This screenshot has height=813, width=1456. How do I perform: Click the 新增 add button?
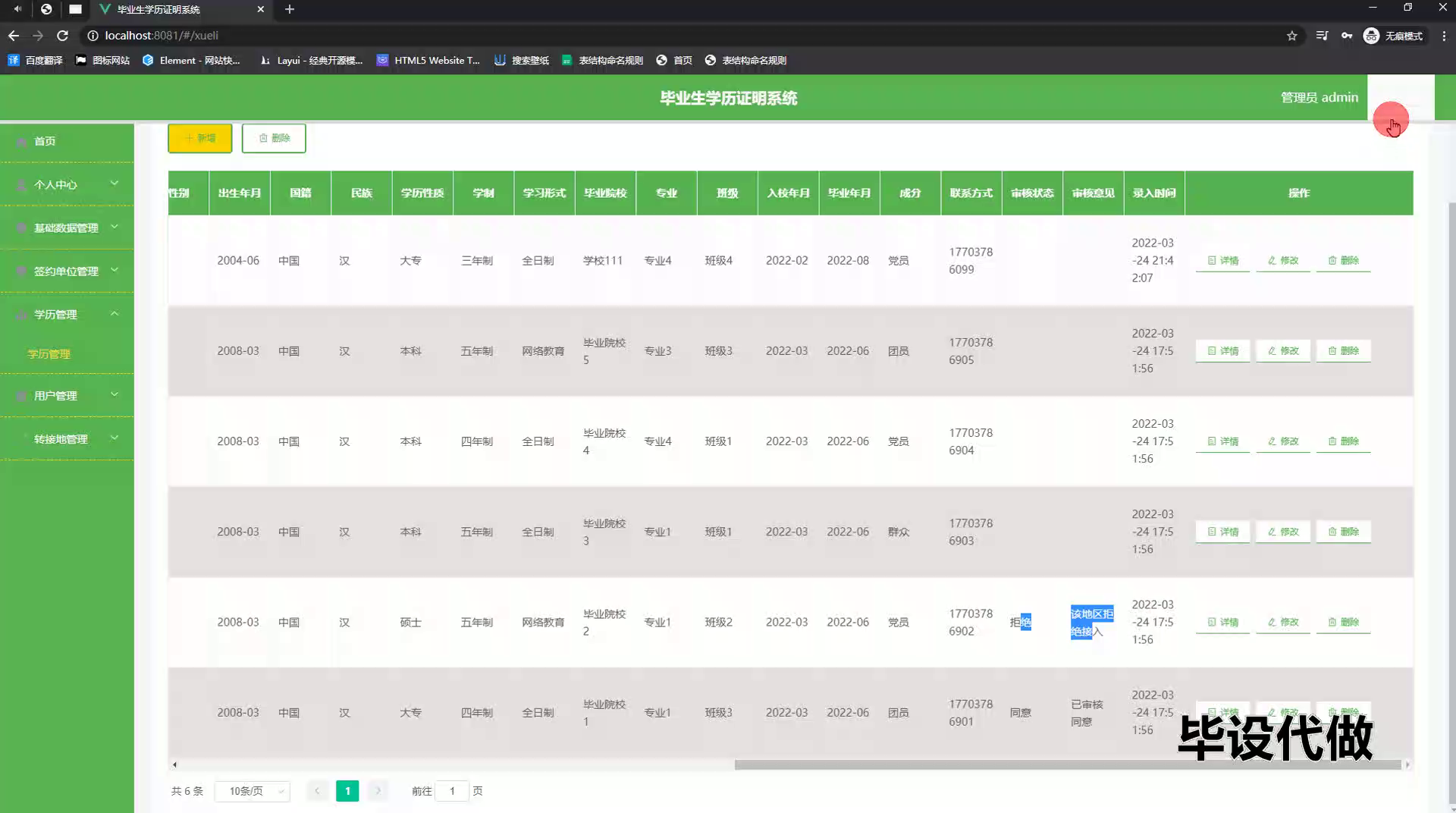click(200, 138)
